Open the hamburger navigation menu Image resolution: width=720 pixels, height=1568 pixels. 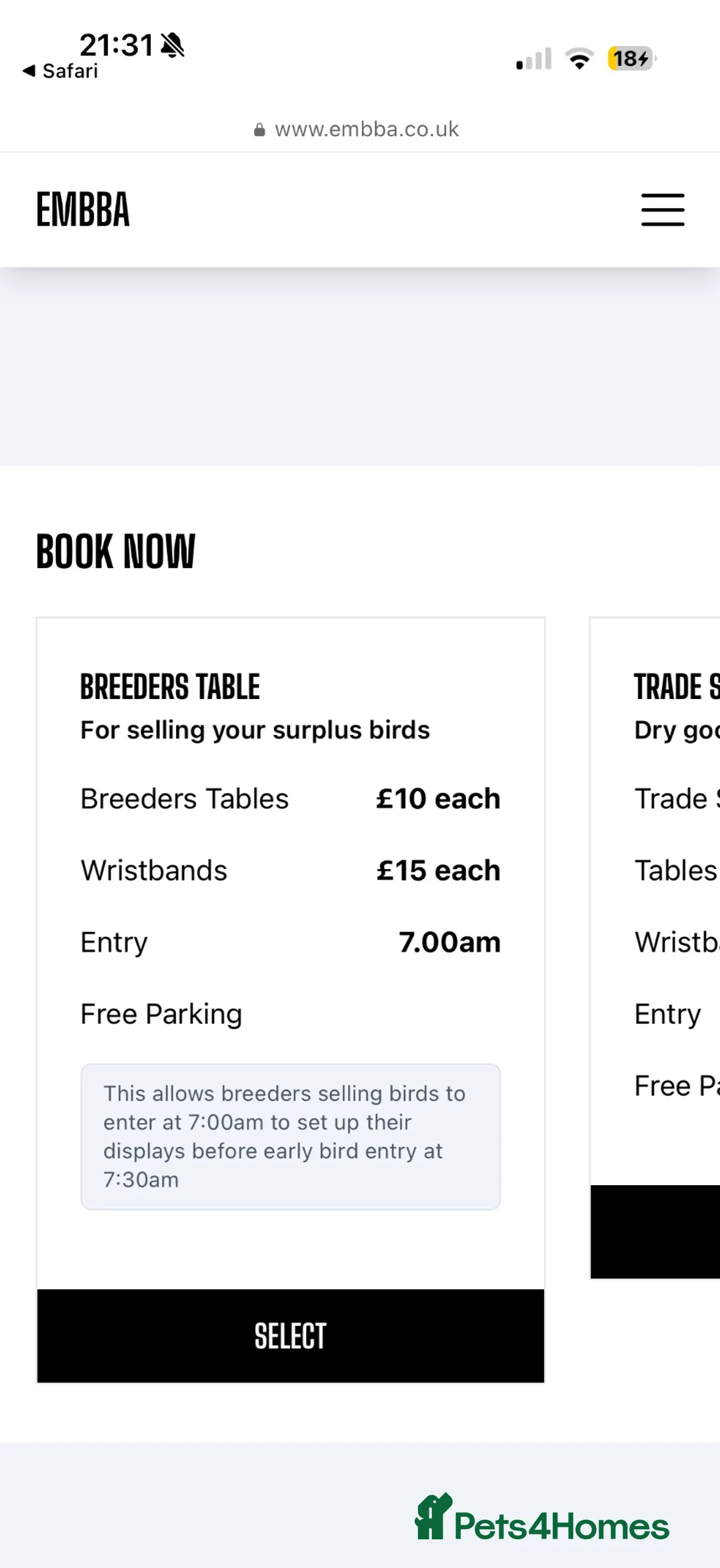[663, 210]
